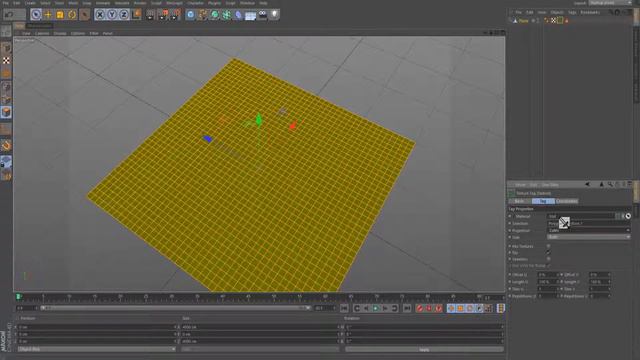This screenshot has height=360, width=640.
Task: Open the floor environment icon
Action: (251, 16)
